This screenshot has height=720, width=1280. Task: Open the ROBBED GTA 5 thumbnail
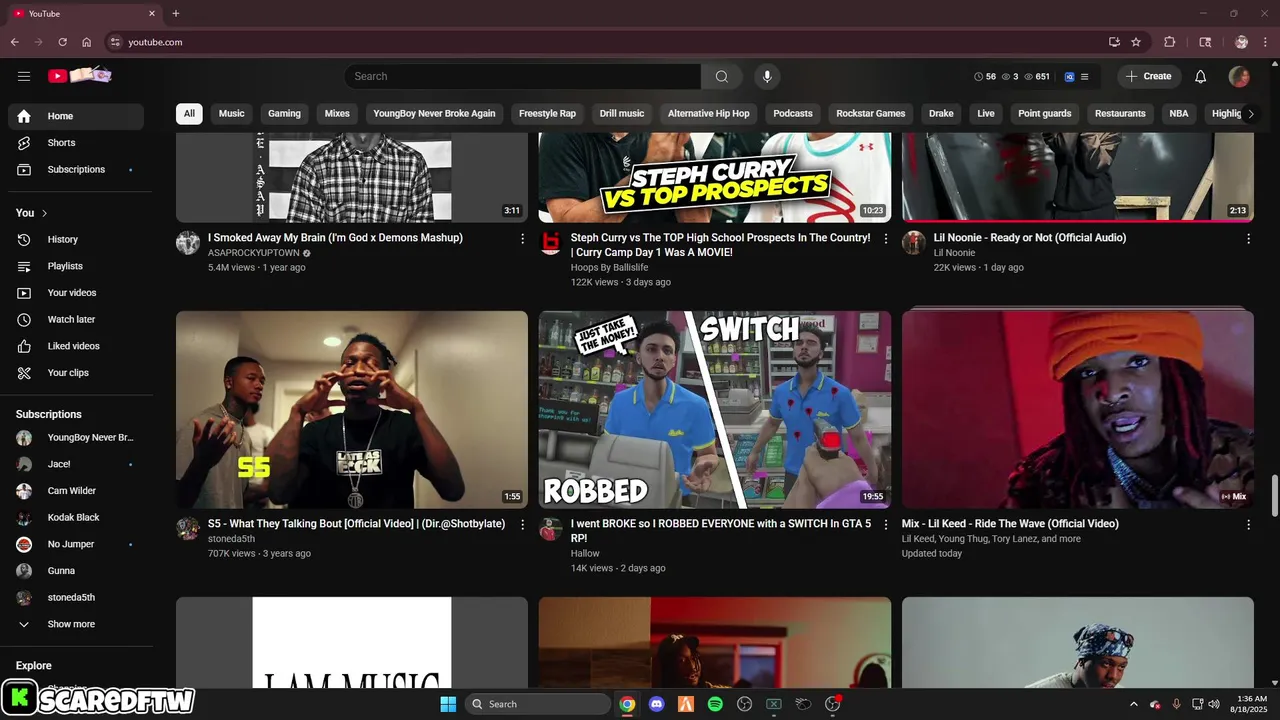pos(715,410)
